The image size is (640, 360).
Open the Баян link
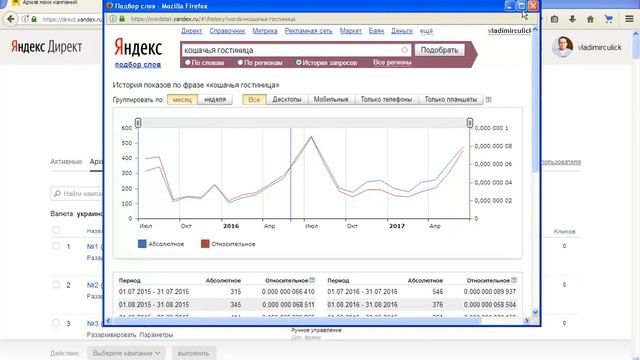(376, 31)
